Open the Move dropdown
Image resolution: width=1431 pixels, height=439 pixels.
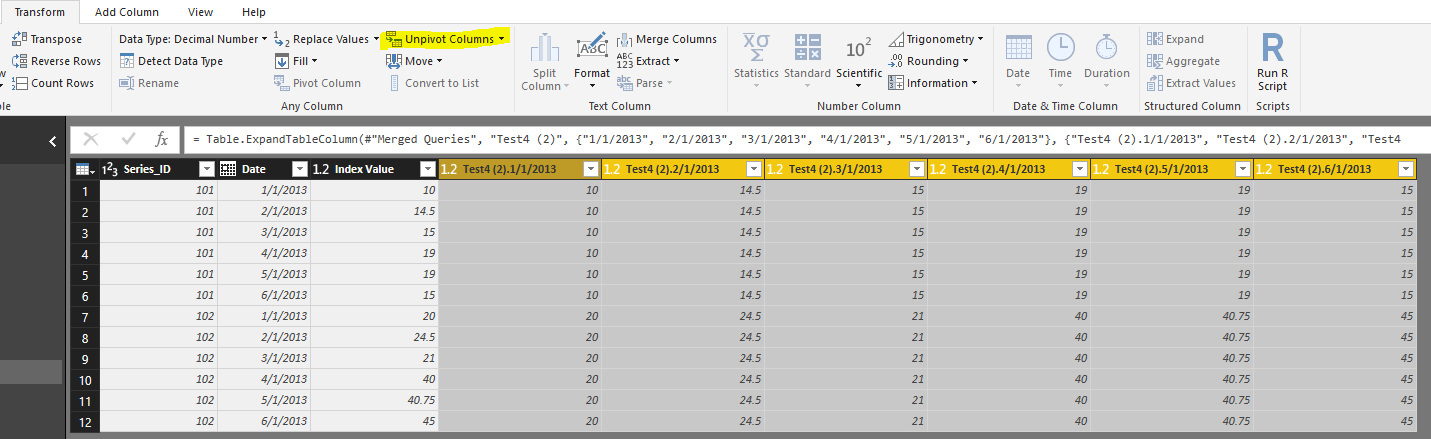tap(414, 61)
